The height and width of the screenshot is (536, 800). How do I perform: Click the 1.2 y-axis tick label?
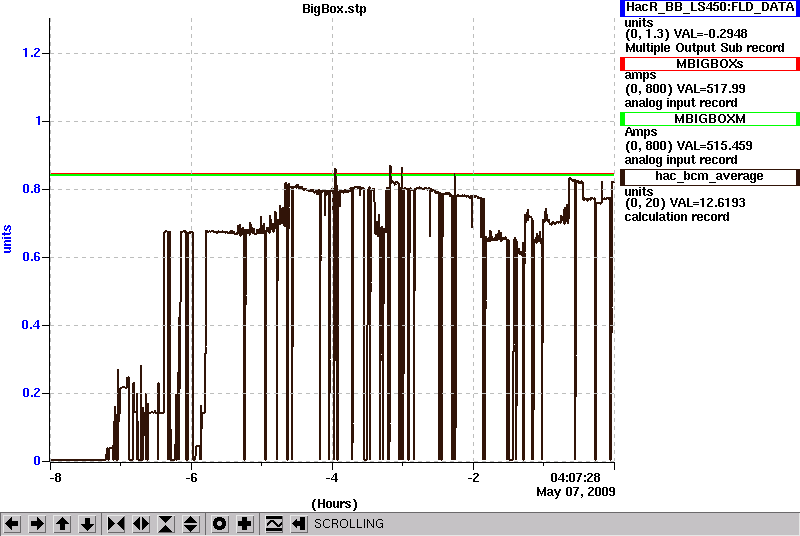click(x=31, y=53)
